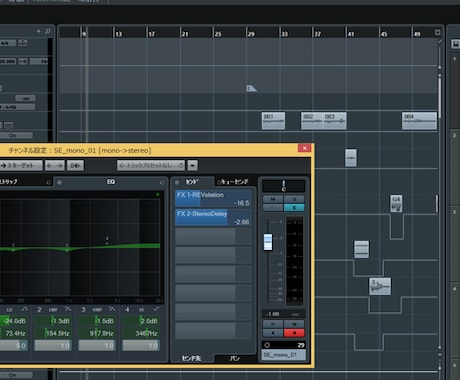Screen dimensions: 460x380
Task: Click the -1.00 fader level value
Action: click(x=273, y=314)
